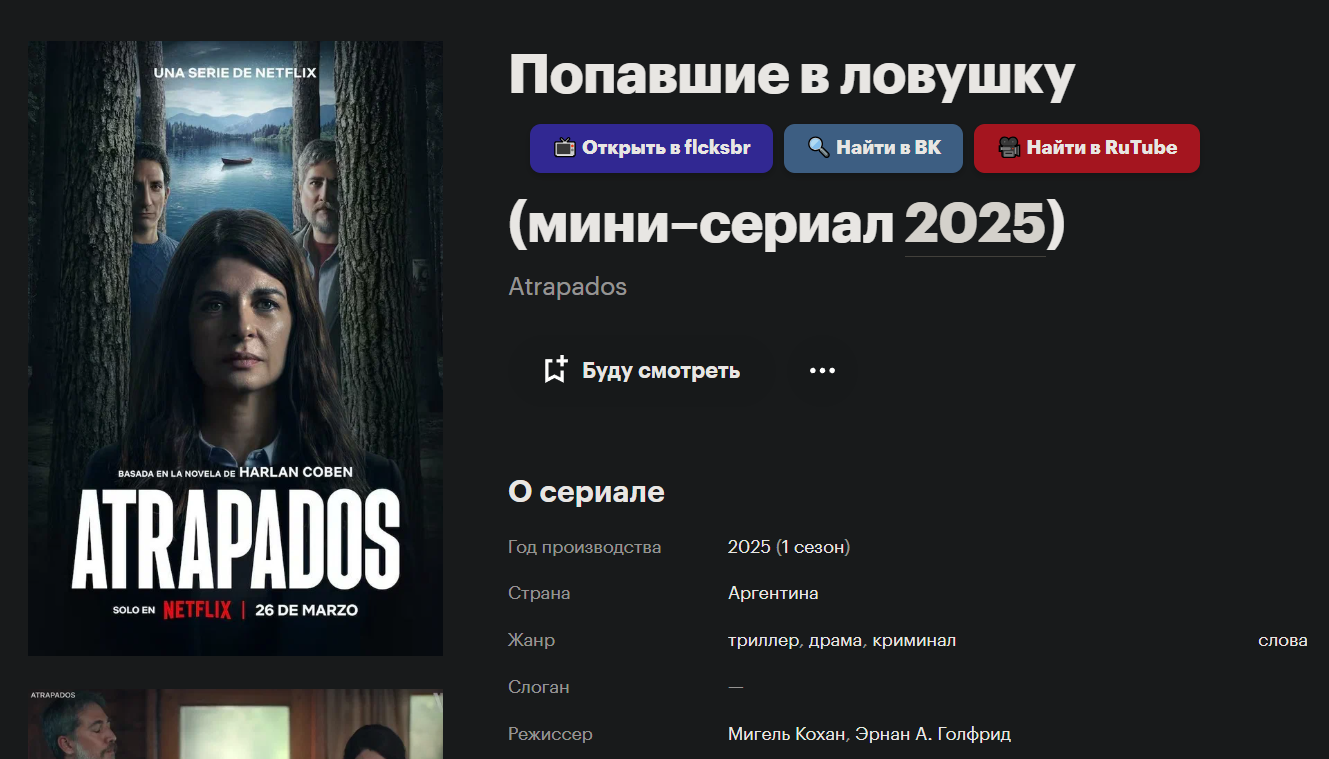Click the original title Atrapados
This screenshot has width=1329, height=759.
[x=568, y=287]
